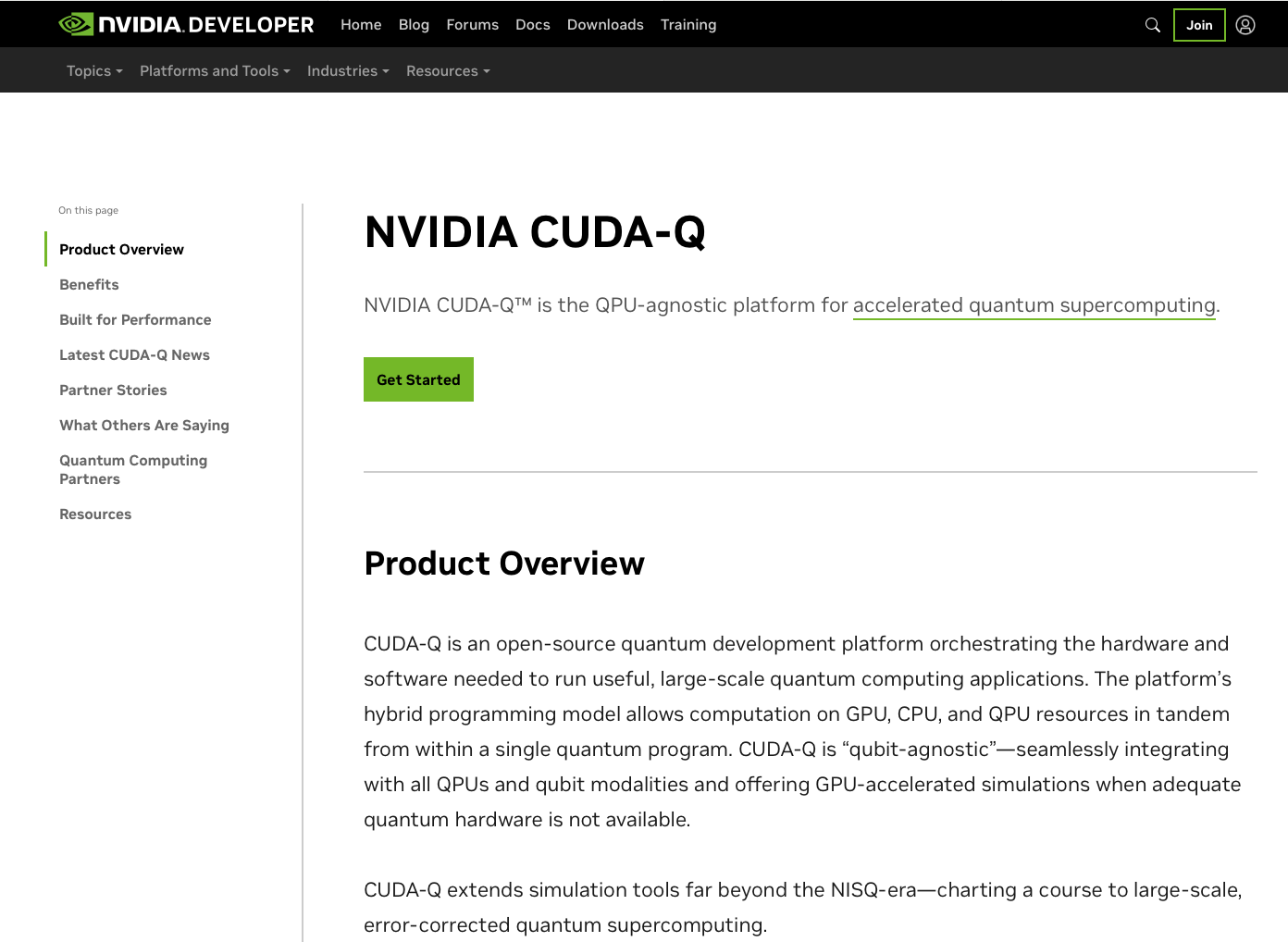Jump to the Partner Stories section
The height and width of the screenshot is (942, 1288).
click(x=113, y=390)
